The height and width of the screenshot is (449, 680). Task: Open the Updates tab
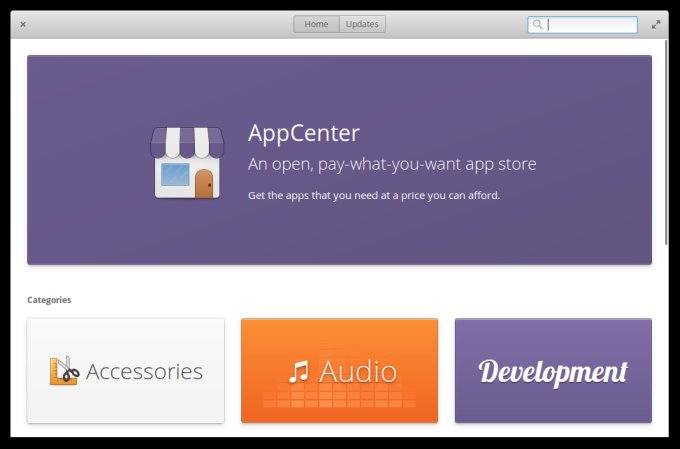(362, 24)
